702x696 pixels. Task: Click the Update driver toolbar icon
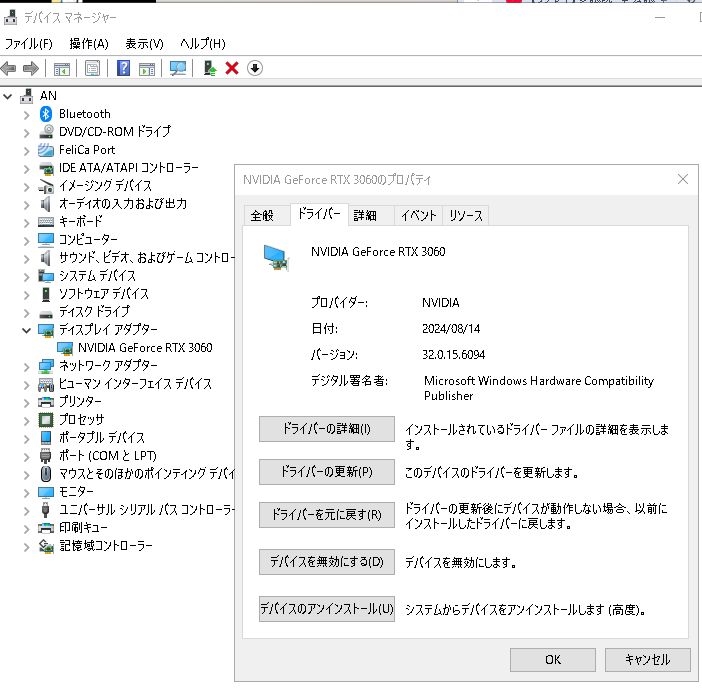point(210,68)
